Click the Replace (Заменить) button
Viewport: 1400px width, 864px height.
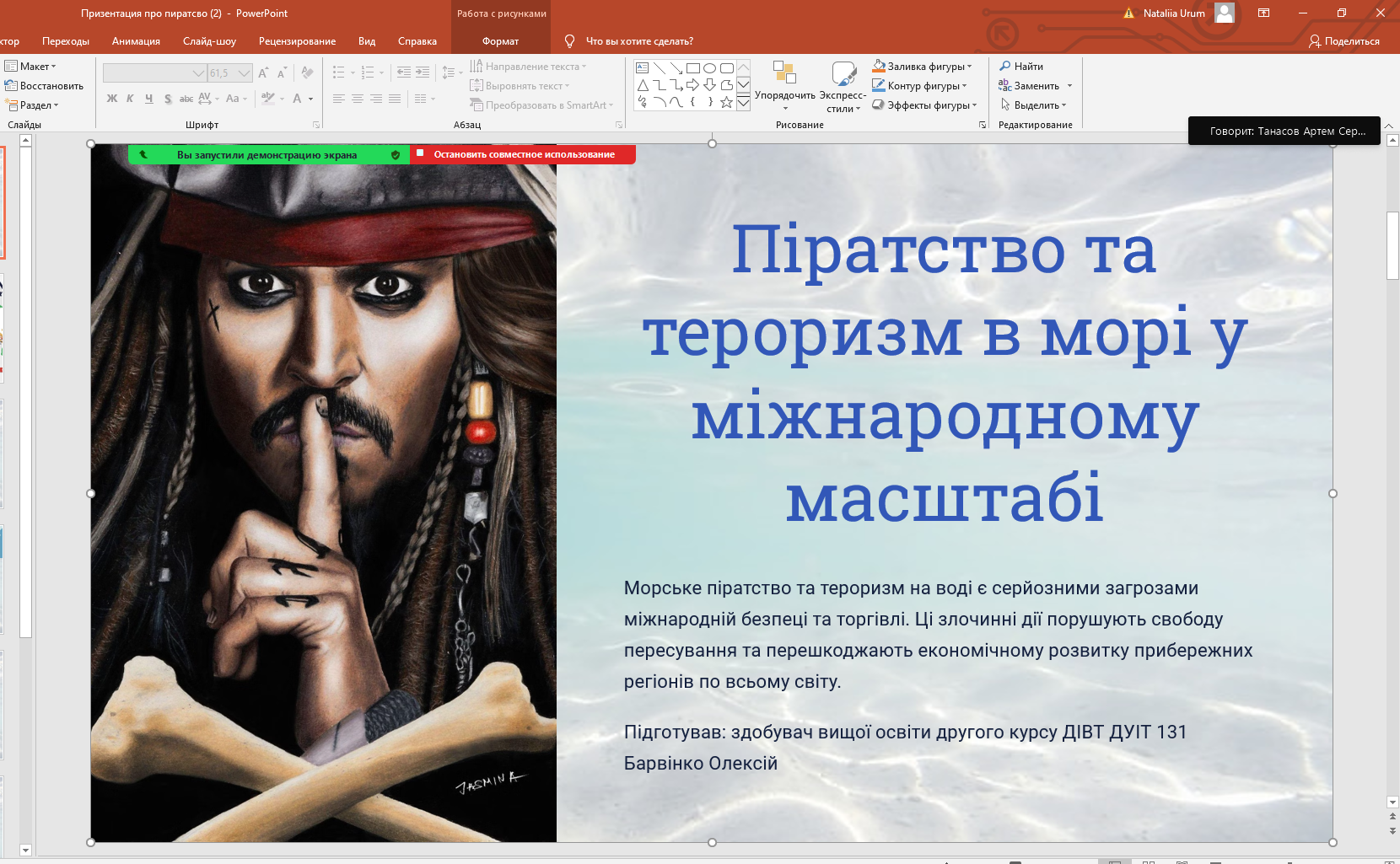coord(1029,86)
